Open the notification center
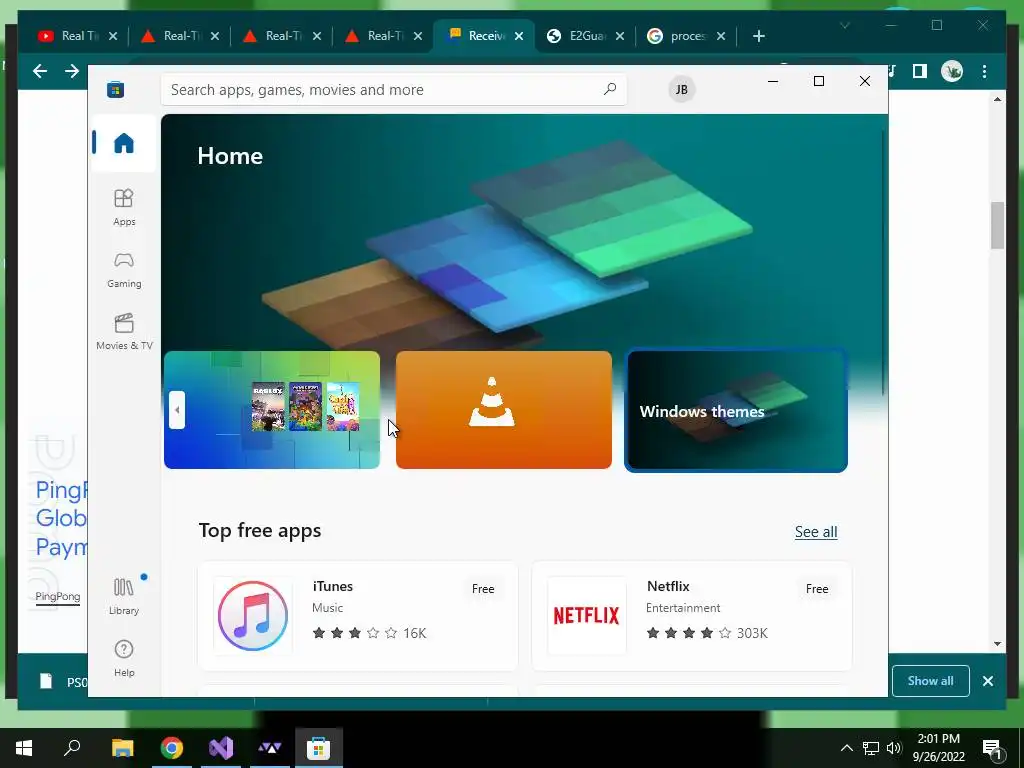Viewport: 1024px width, 768px height. click(993, 748)
